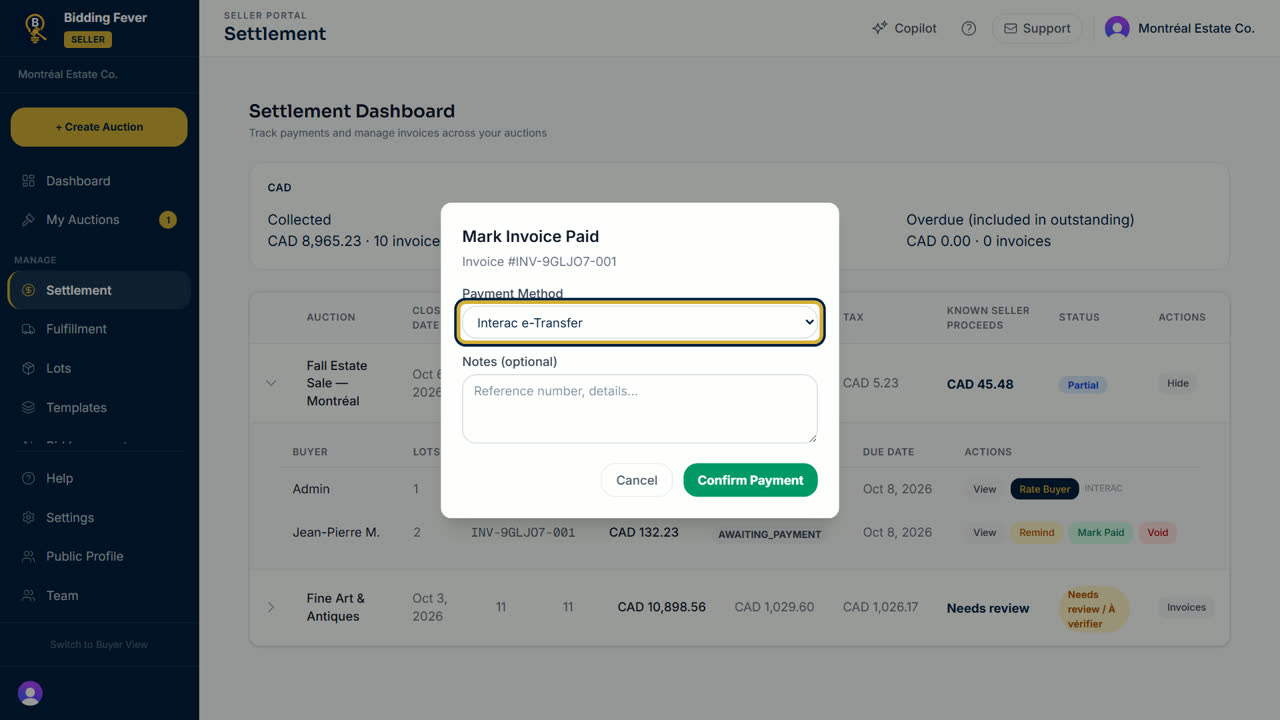Click the Team people icon
This screenshot has width=1280, height=720.
point(28,596)
